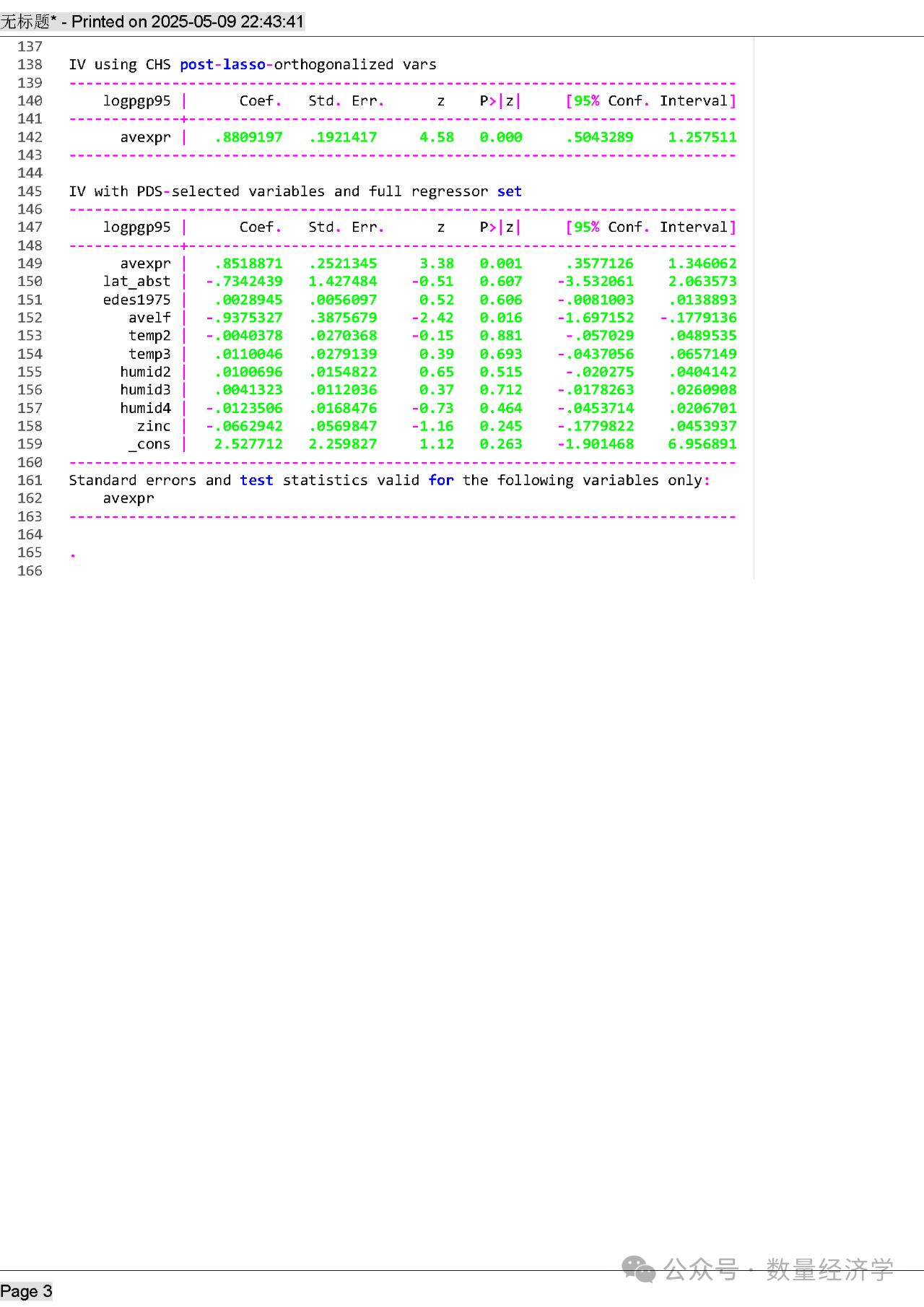Click the avexpr coefficient .8809197
Image resolution: width=924 pixels, height=1307 pixels.
249,137
